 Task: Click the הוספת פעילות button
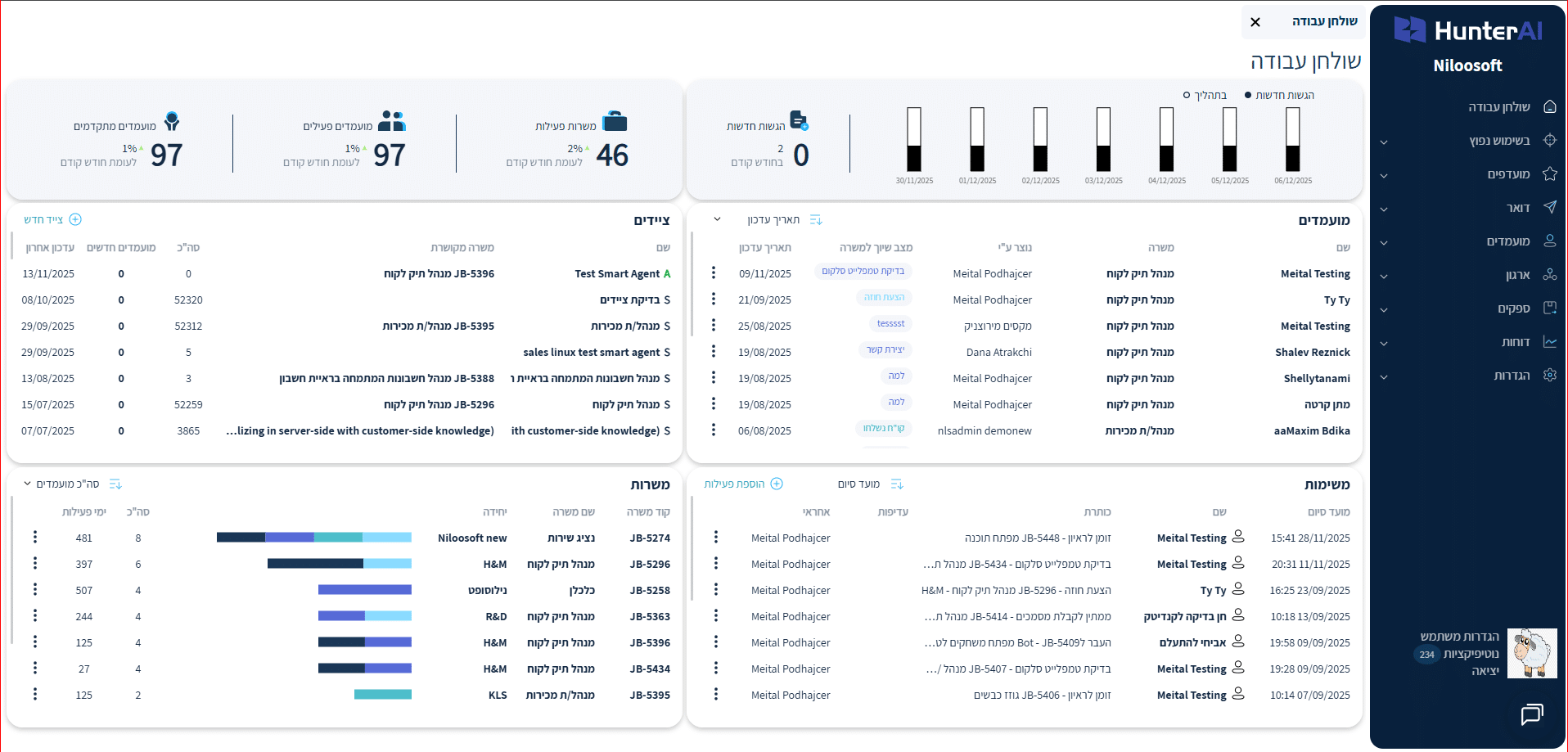[x=743, y=484]
